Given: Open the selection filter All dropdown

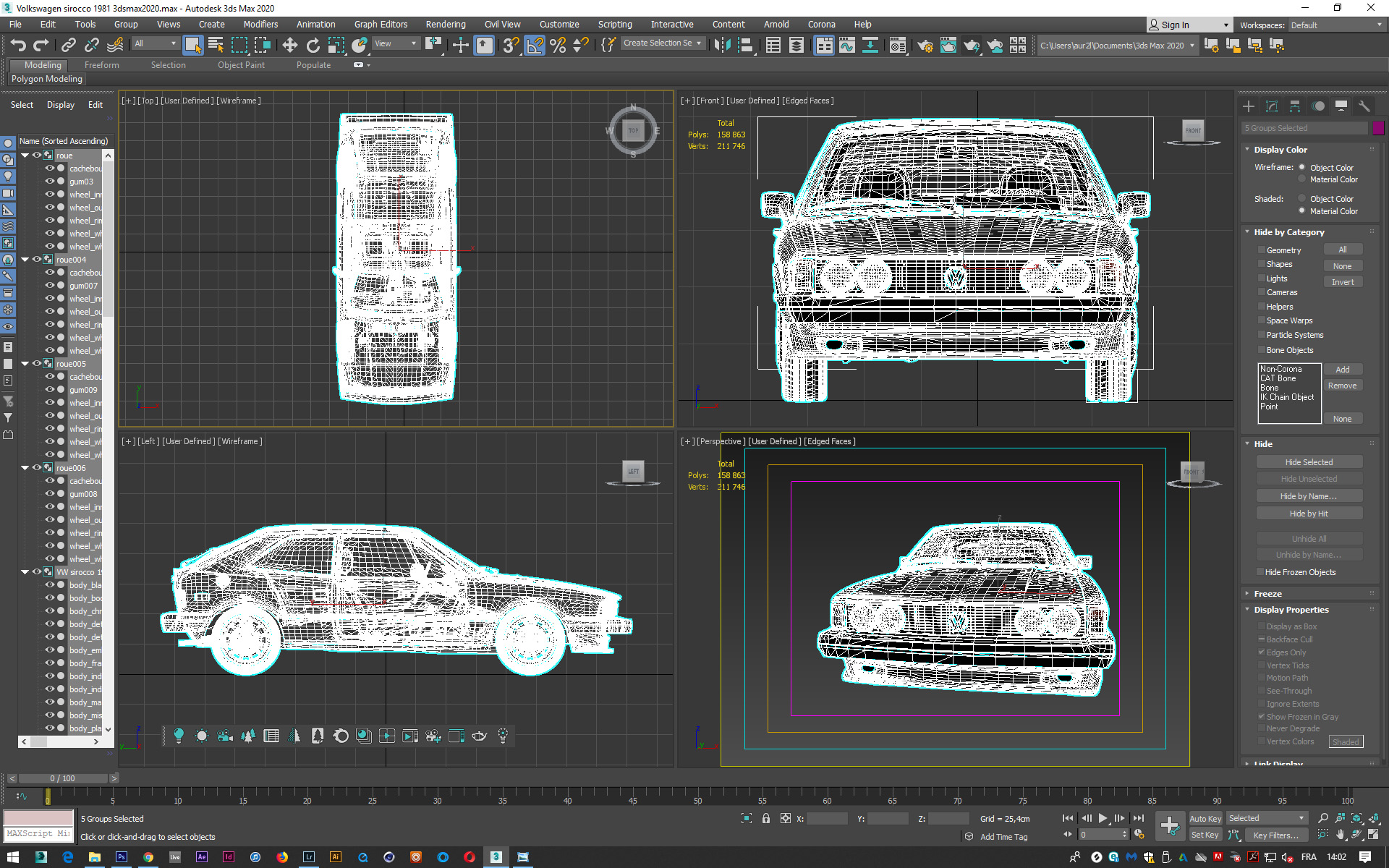Looking at the screenshot, I should [156, 44].
